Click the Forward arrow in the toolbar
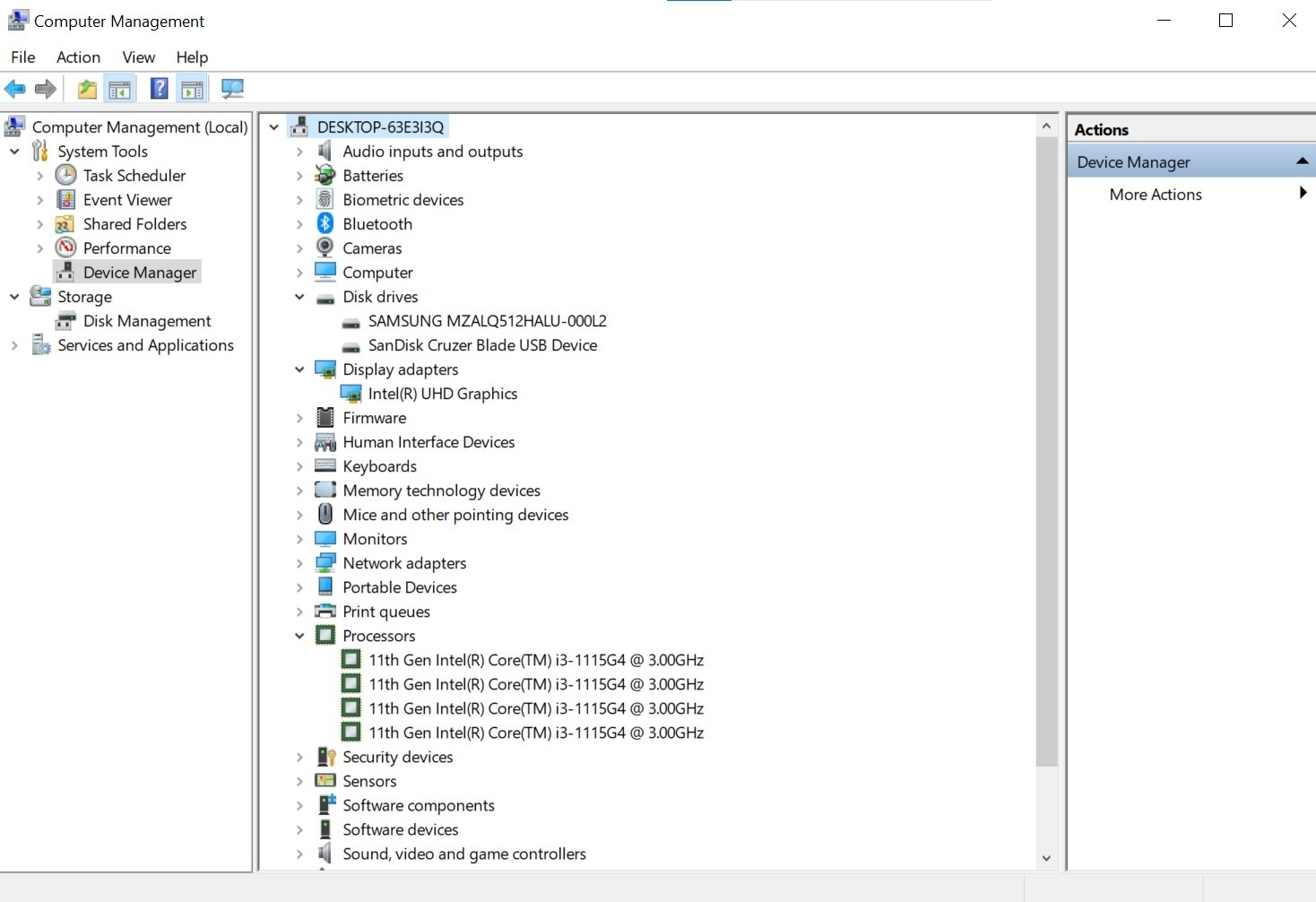1316x902 pixels. [46, 89]
